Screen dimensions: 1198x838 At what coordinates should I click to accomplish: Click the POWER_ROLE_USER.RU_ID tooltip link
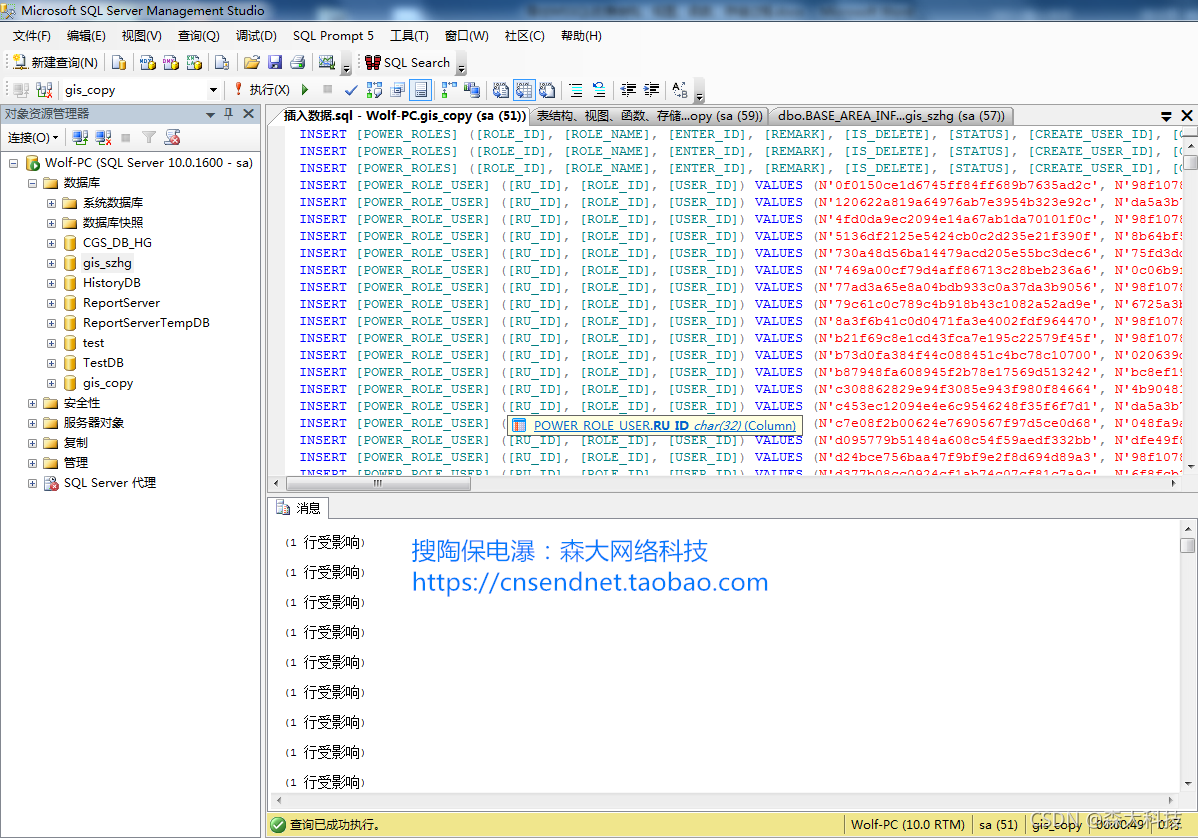(x=664, y=425)
